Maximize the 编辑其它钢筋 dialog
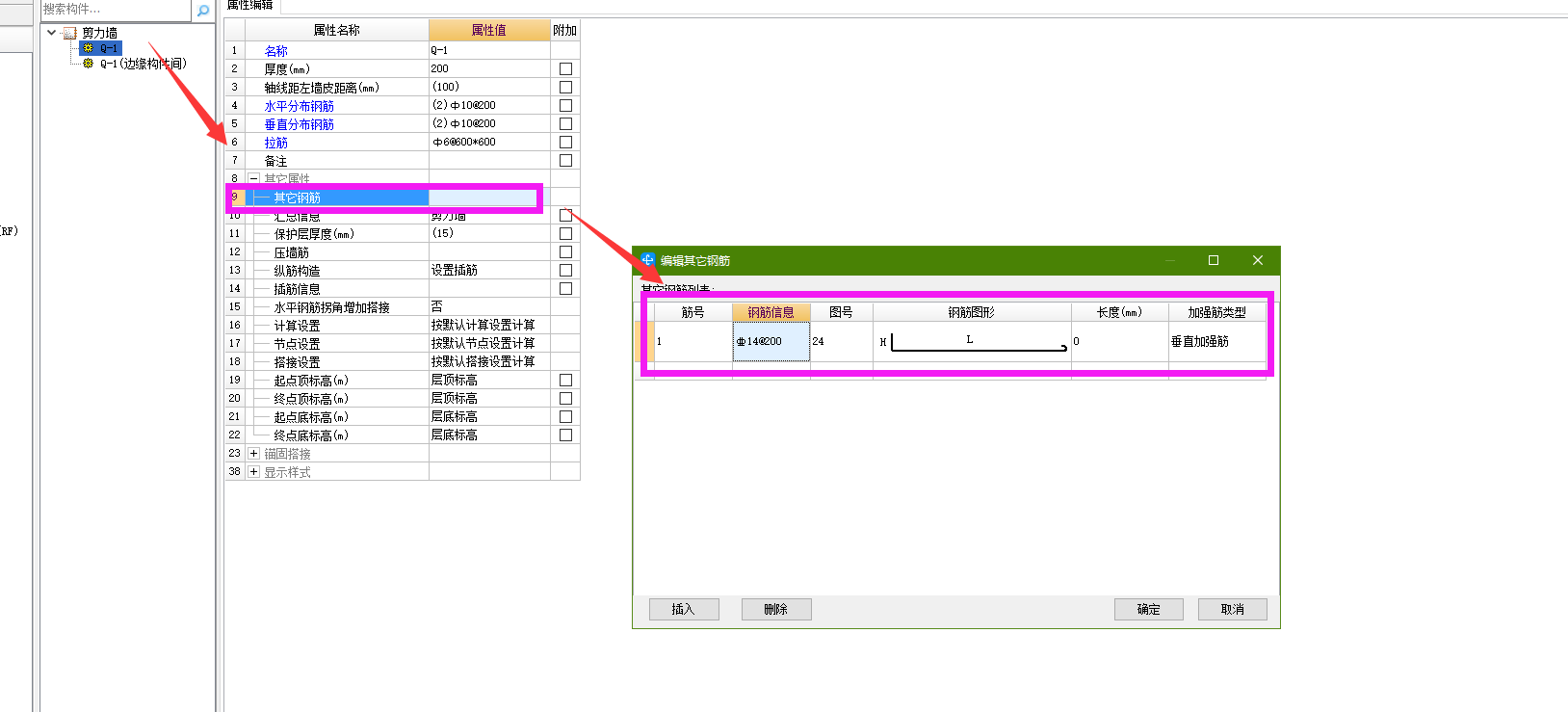The width and height of the screenshot is (1568, 712). [1214, 260]
